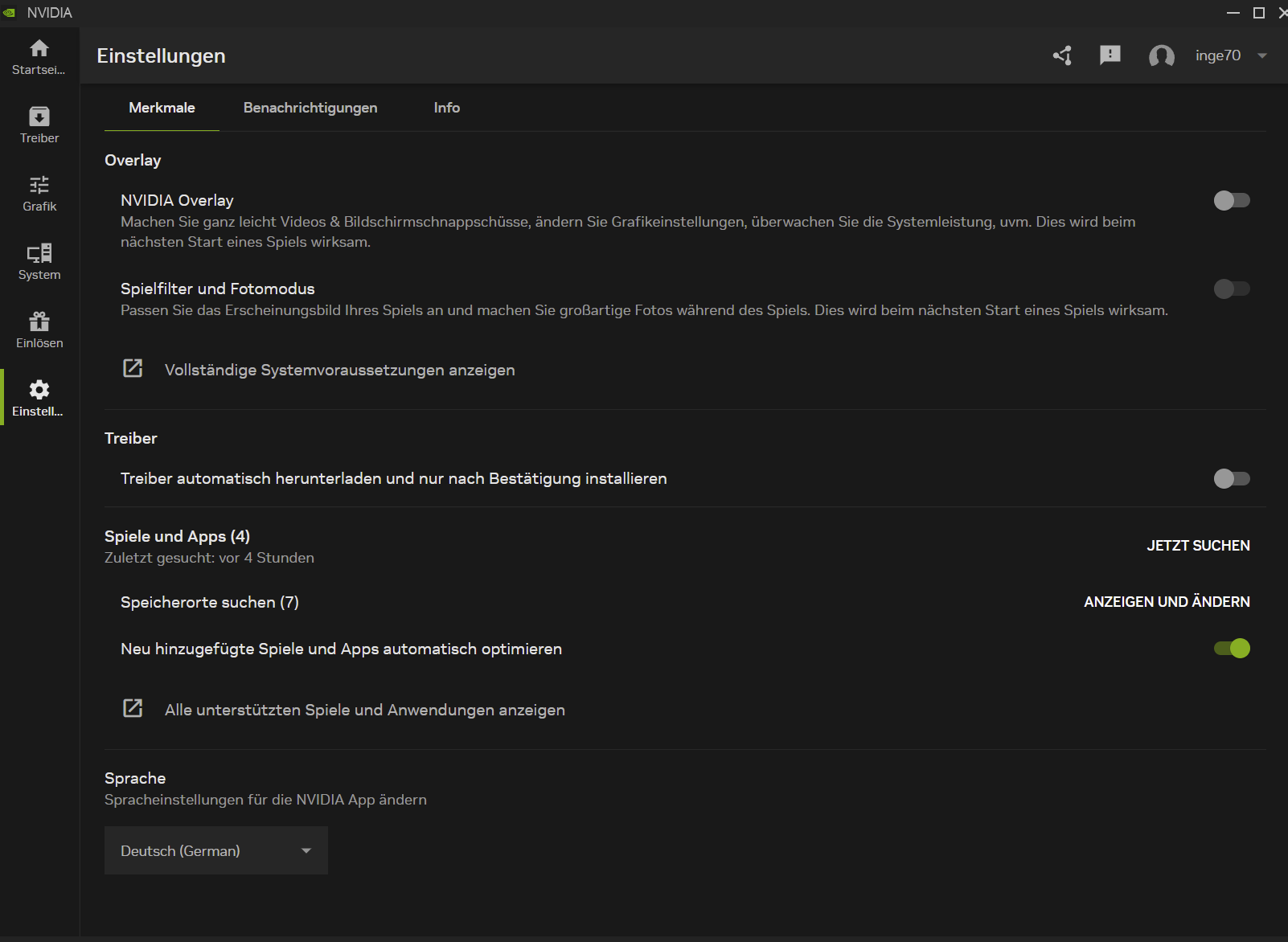Click the inge70 username

tap(1218, 55)
